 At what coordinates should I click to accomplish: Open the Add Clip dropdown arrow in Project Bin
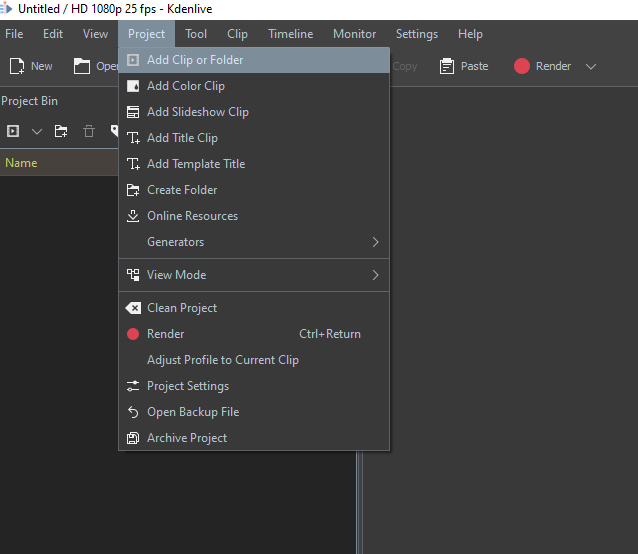click(37, 131)
